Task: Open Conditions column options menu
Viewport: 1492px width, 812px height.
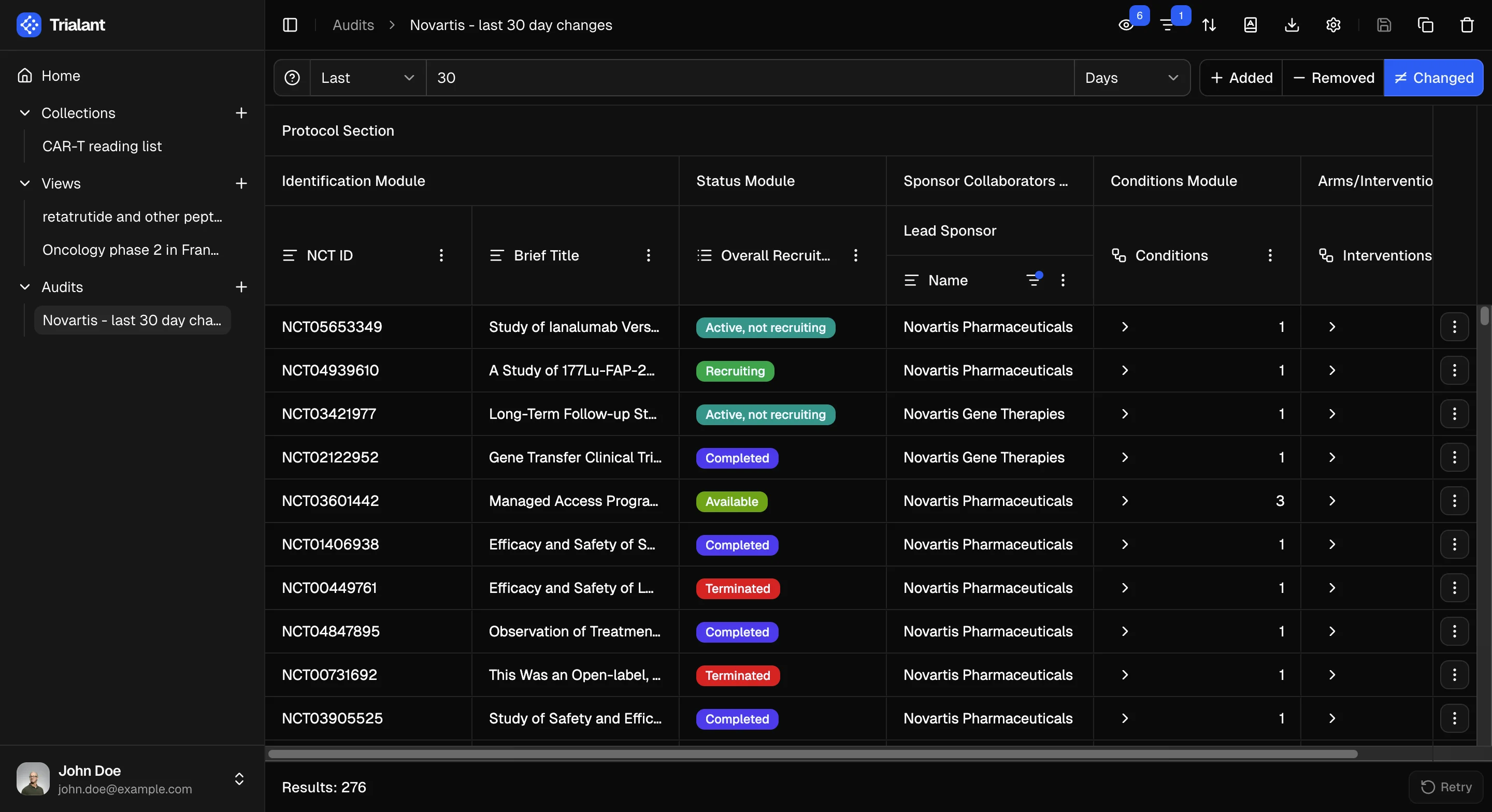Action: 1270,255
